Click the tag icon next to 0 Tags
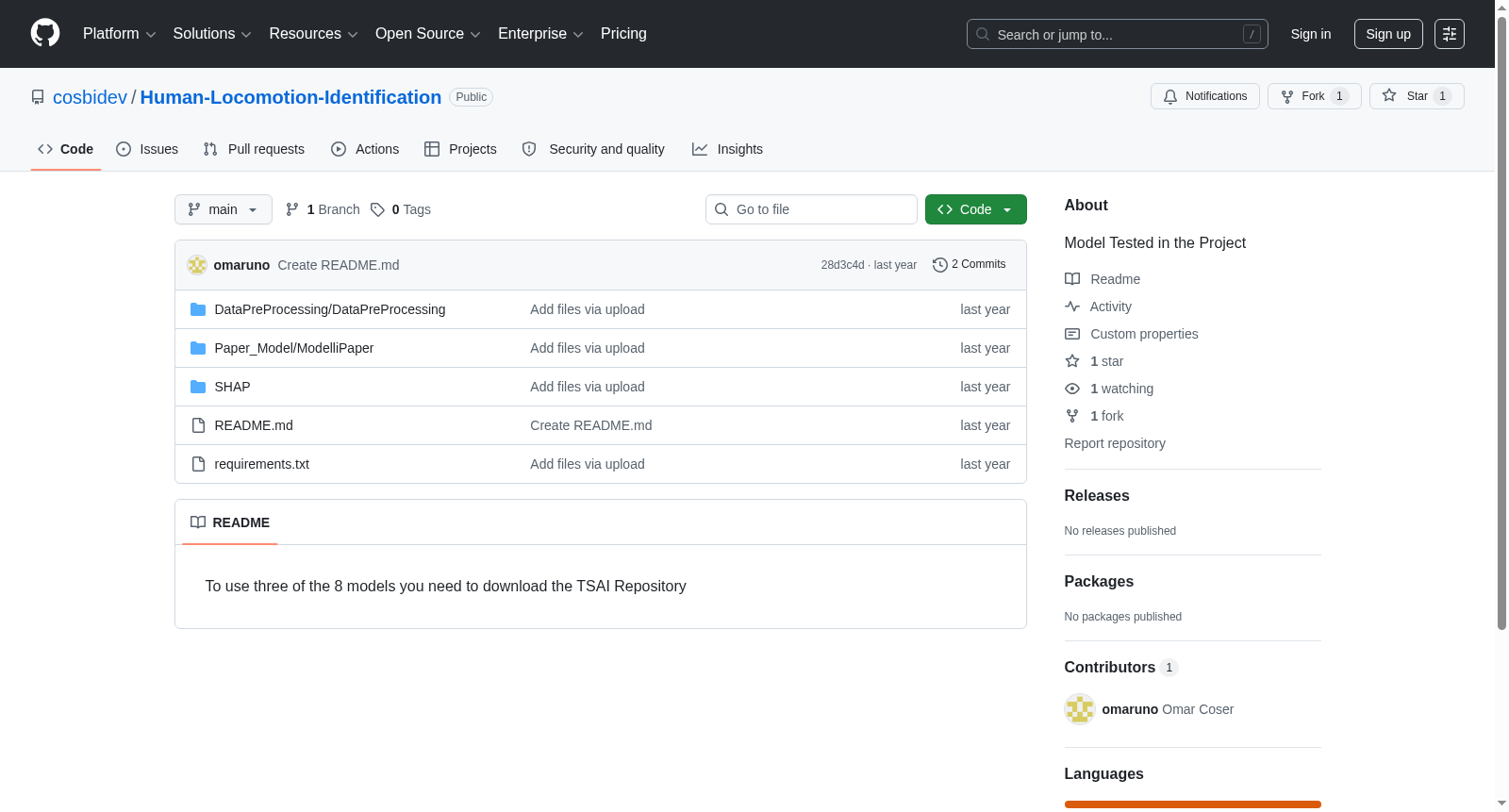 tap(377, 209)
